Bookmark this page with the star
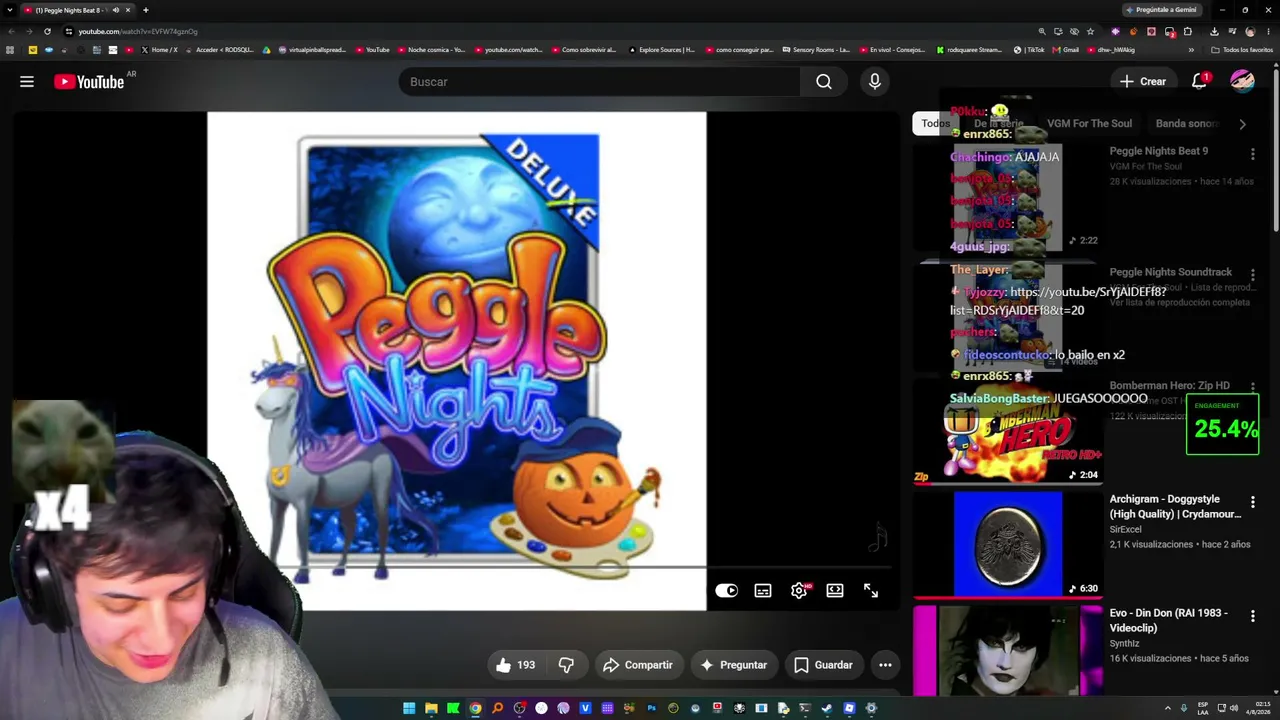Viewport: 1280px width, 720px height. pos(1090,31)
